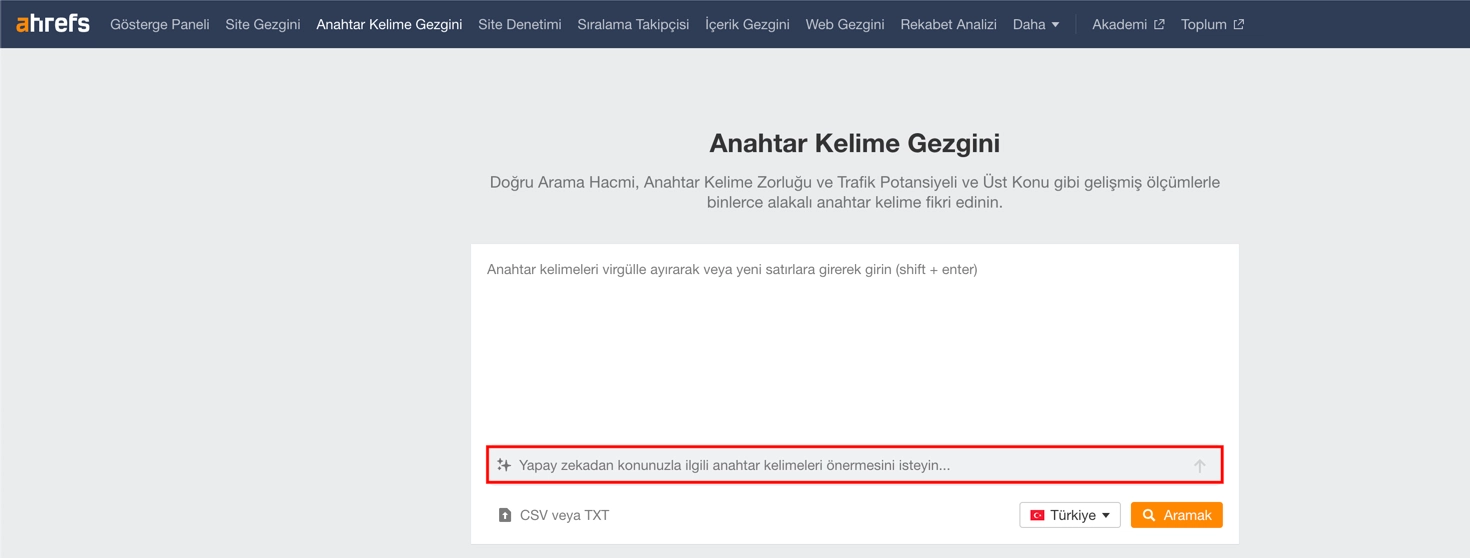Click the Turkish flag icon

(1037, 515)
